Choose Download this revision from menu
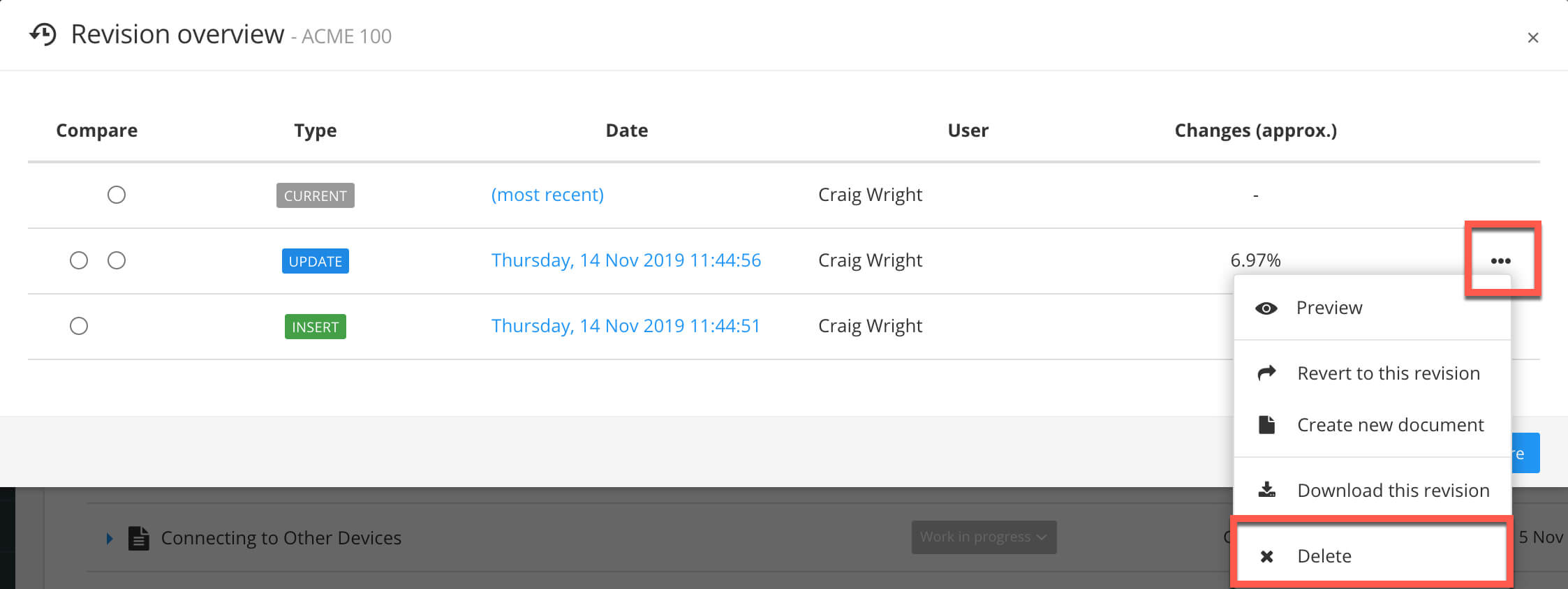This screenshot has width=1568, height=589. point(1393,490)
